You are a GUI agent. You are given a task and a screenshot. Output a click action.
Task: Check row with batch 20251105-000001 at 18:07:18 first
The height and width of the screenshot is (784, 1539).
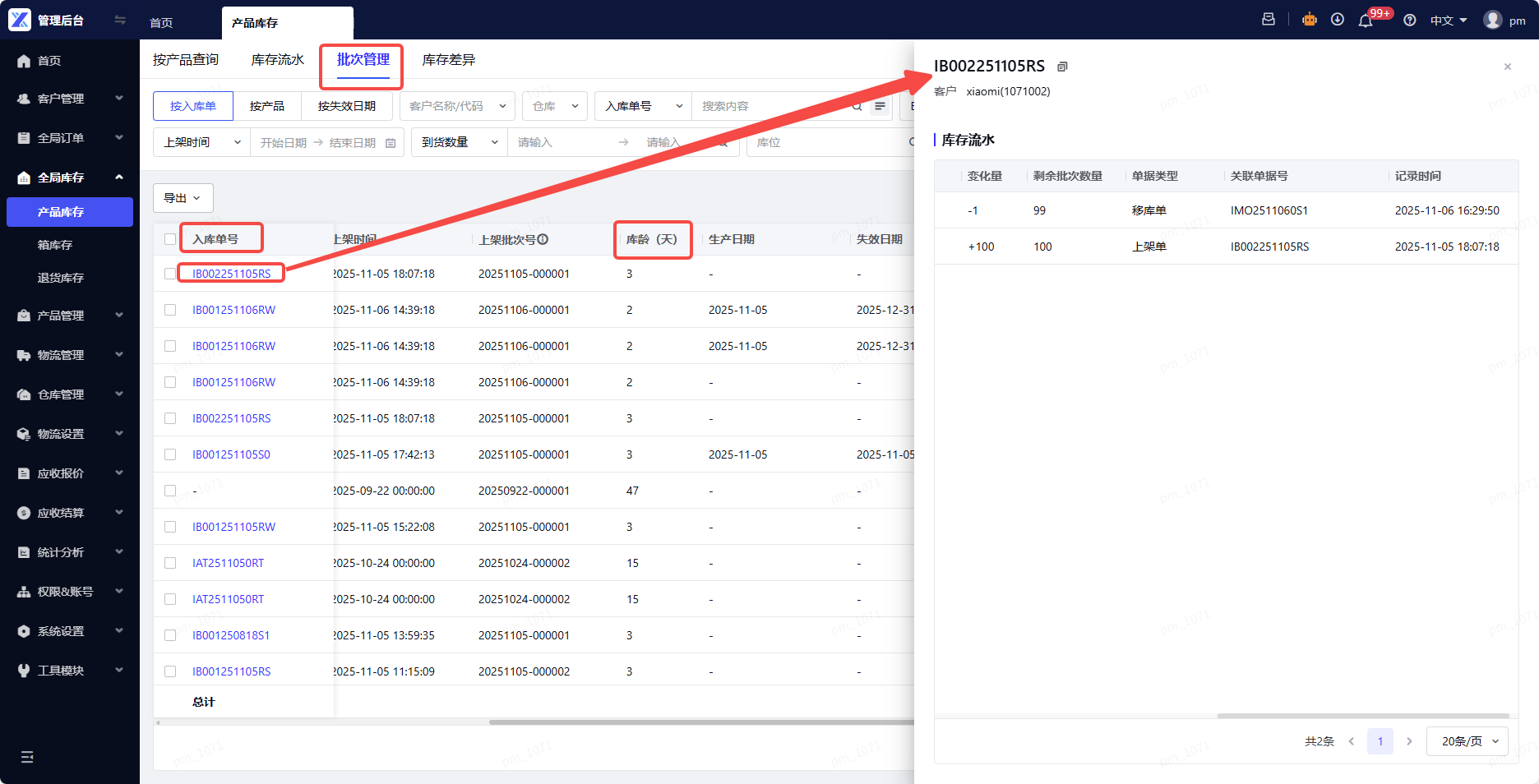[x=170, y=274]
